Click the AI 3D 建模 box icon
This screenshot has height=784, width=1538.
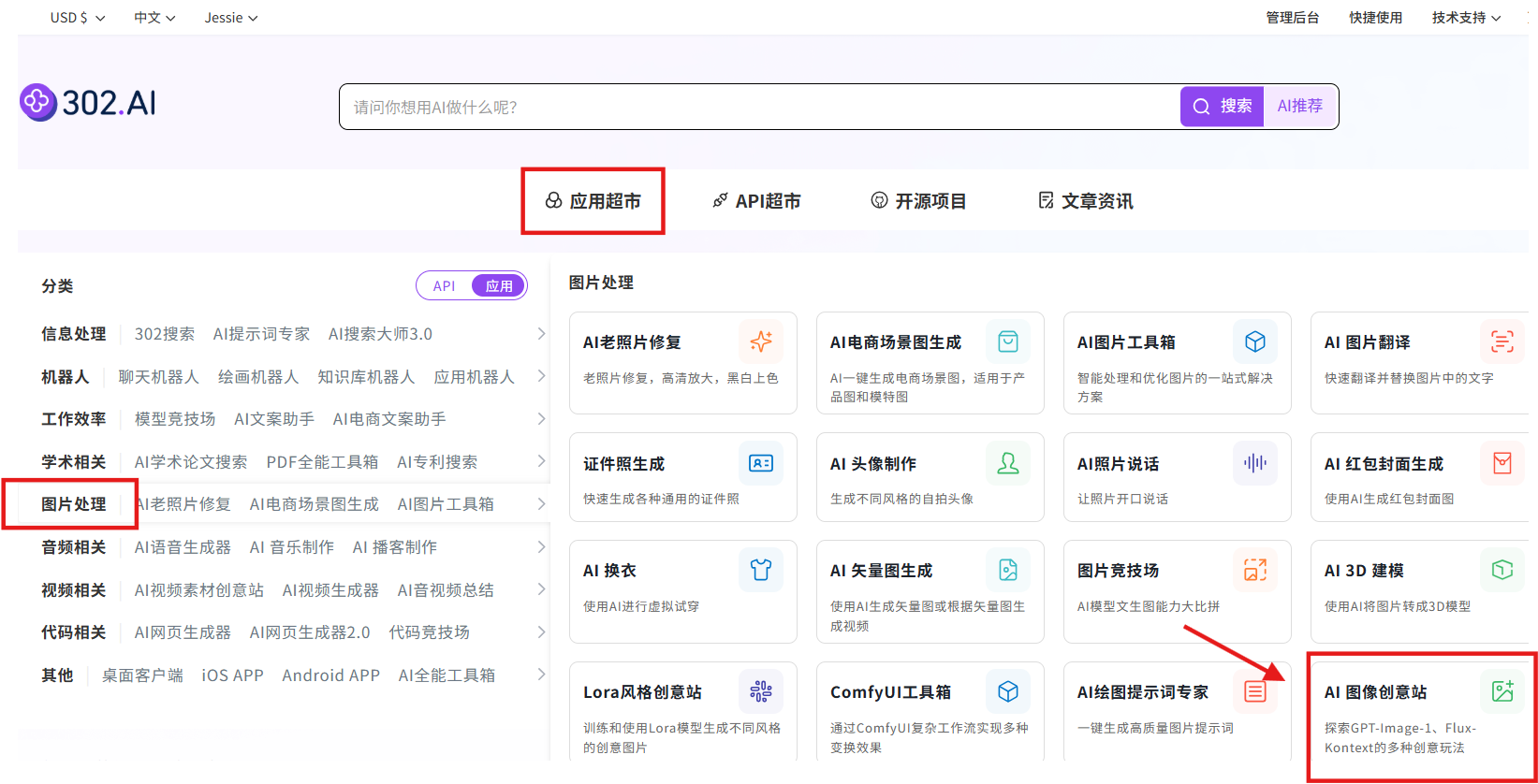click(x=1502, y=570)
